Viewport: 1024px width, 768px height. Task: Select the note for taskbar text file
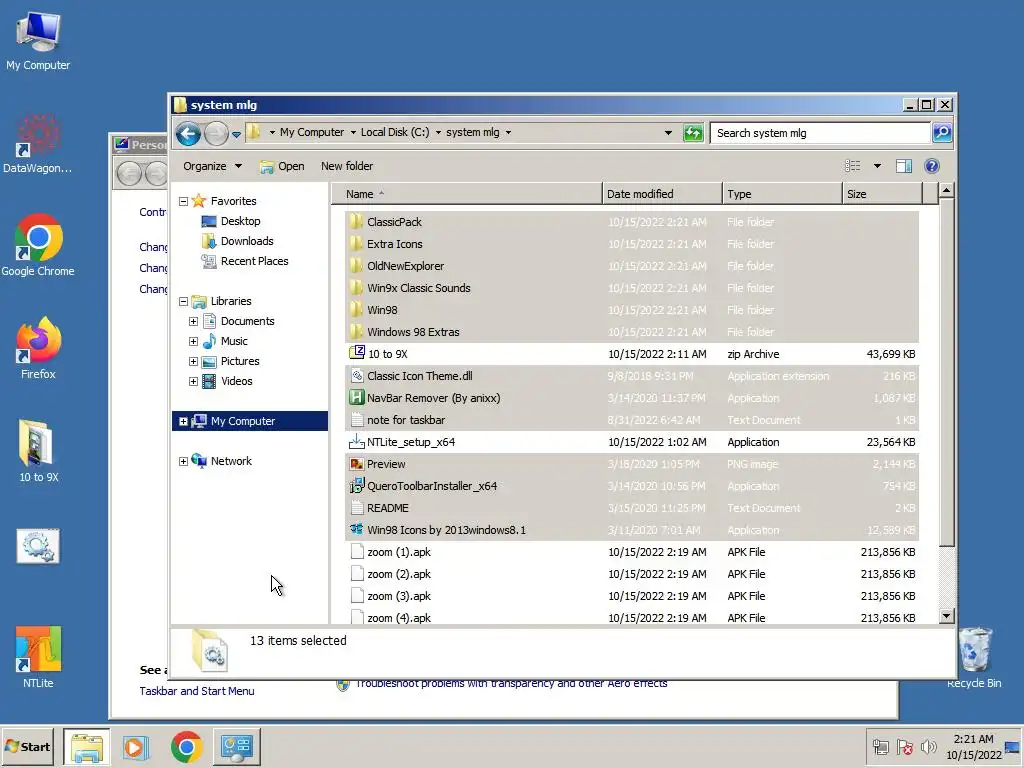coord(632,420)
